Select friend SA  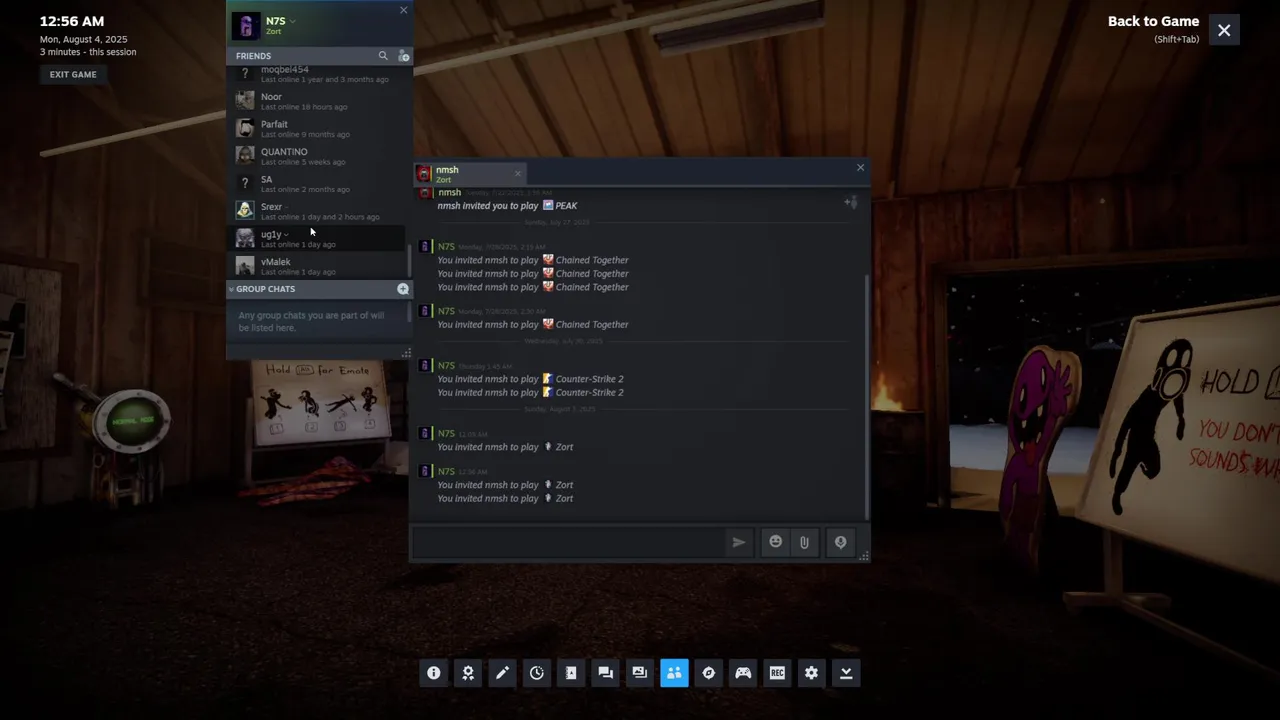pos(318,184)
